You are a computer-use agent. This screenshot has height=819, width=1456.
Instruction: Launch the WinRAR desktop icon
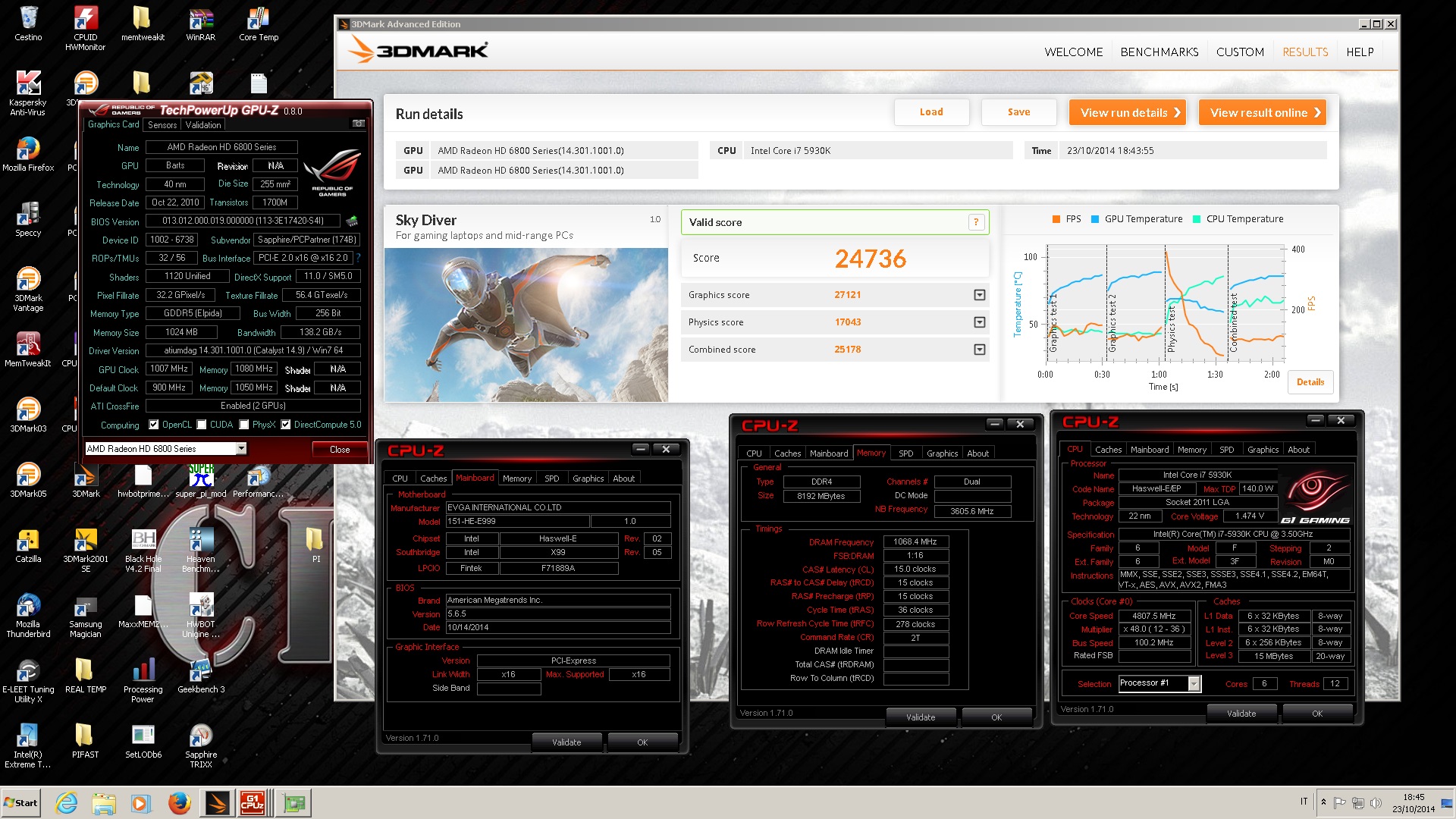click(x=200, y=24)
